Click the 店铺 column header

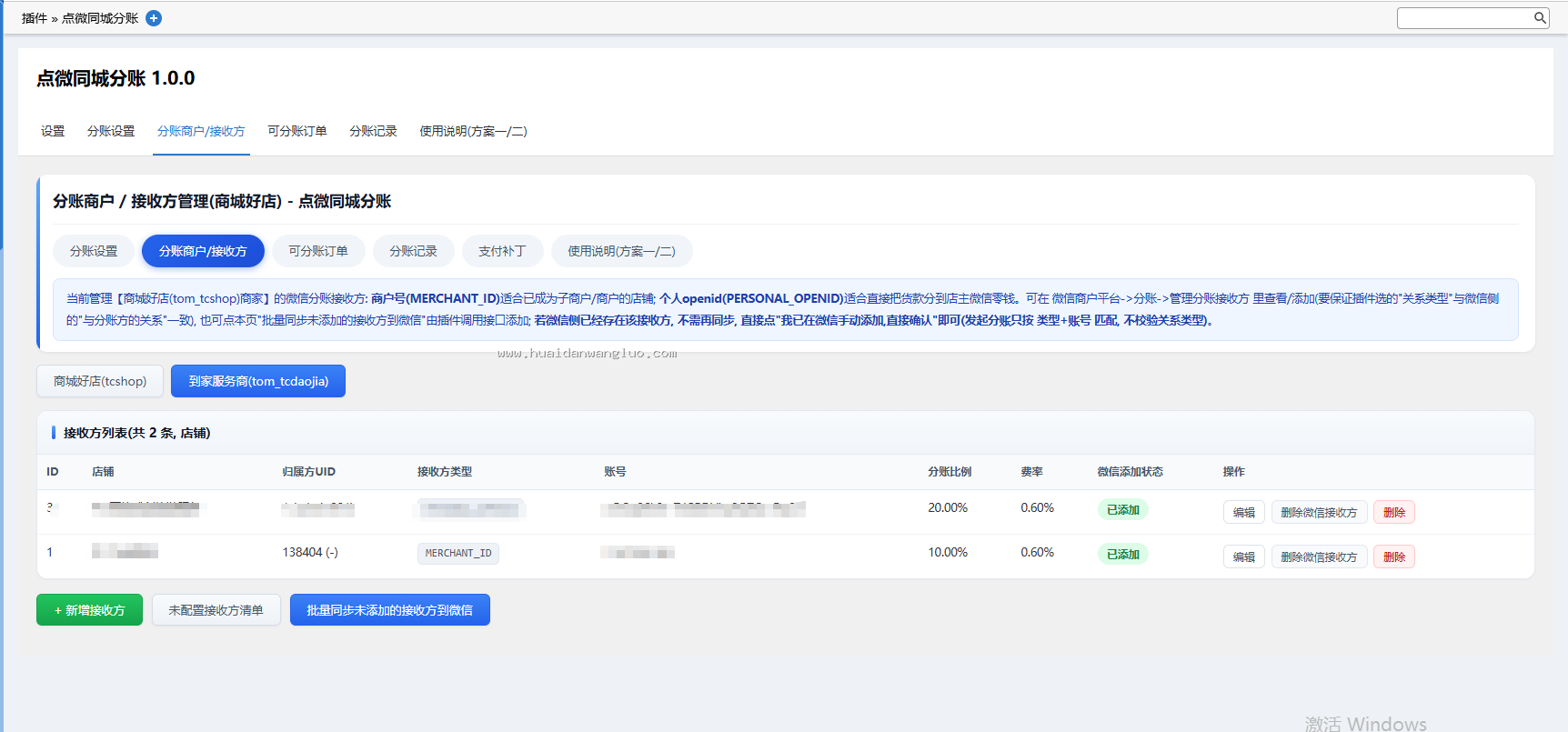click(x=103, y=472)
